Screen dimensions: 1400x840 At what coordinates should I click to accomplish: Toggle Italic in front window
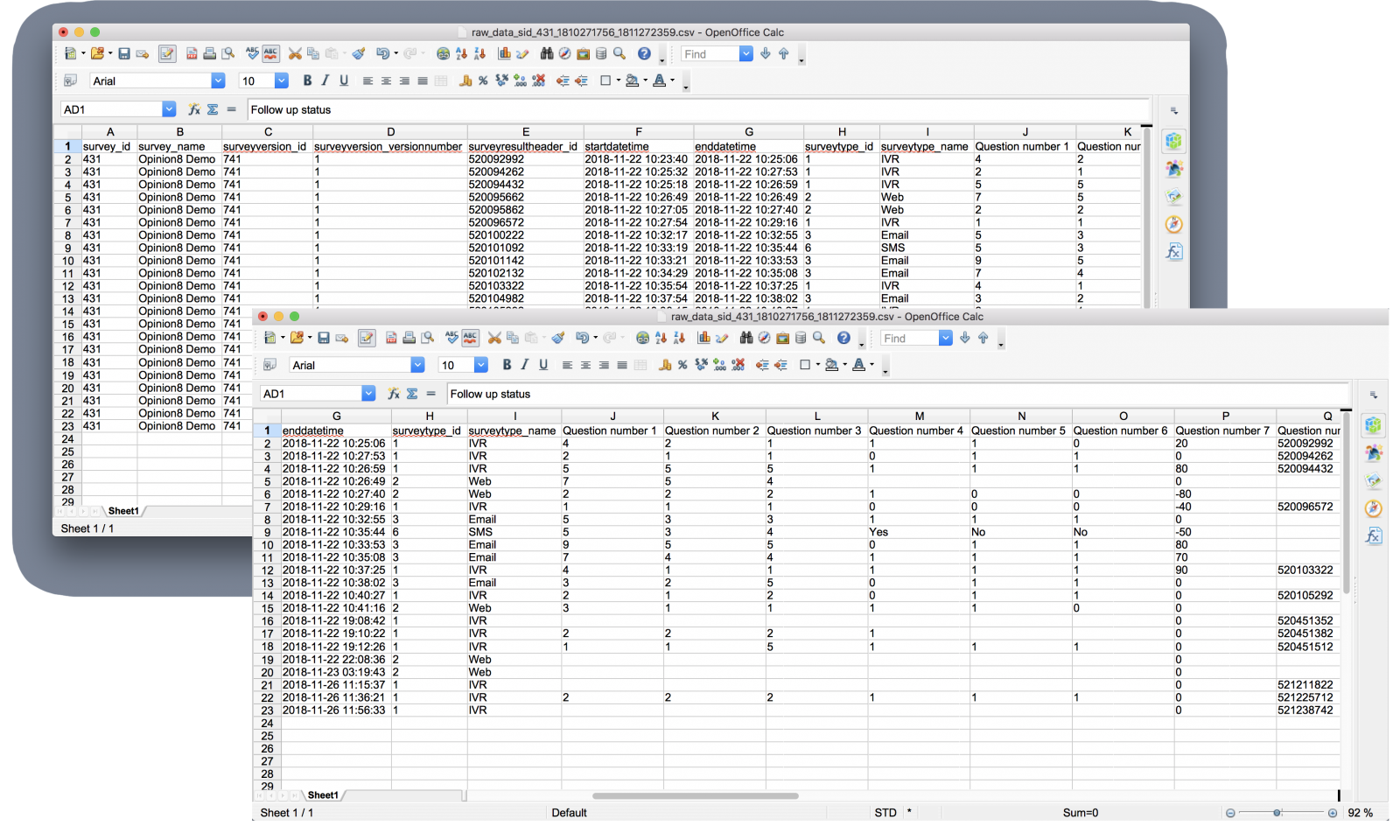tap(525, 366)
